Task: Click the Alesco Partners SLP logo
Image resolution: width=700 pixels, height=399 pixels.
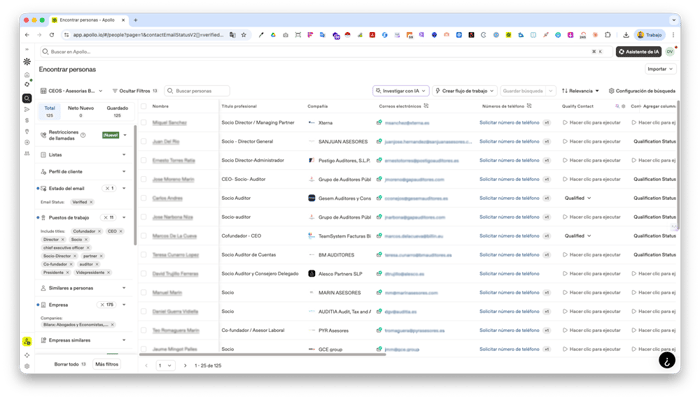Action: [312, 274]
